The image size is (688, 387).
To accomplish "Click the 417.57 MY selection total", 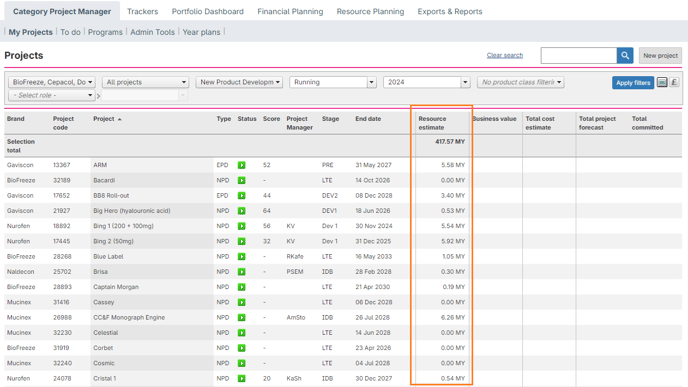I will click(450, 142).
